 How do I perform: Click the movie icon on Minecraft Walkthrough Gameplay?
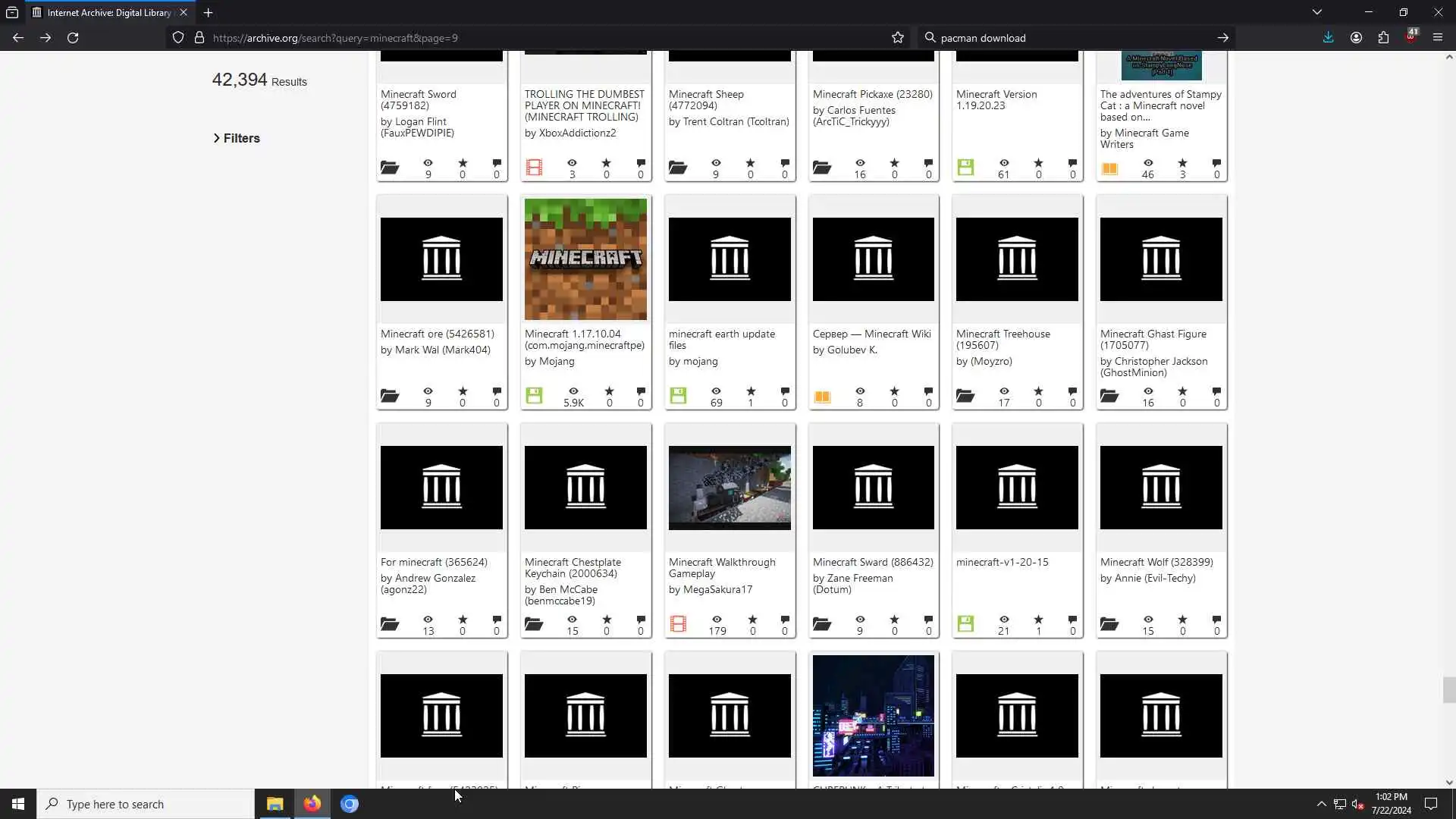coord(678,624)
